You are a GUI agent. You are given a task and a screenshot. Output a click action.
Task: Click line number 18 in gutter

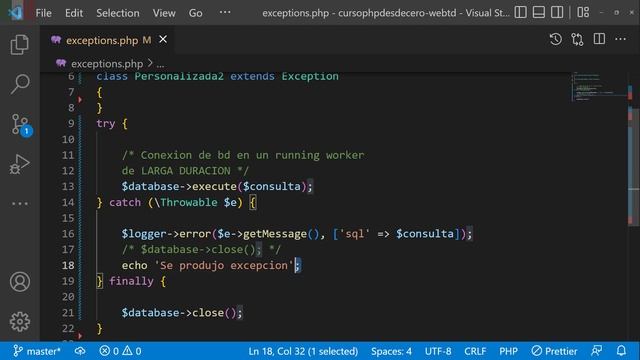coord(68,265)
